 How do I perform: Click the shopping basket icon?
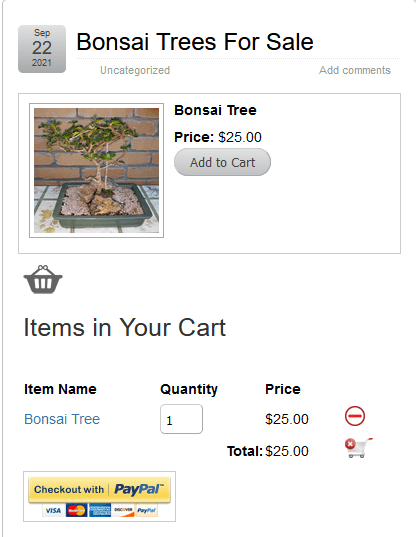tap(43, 279)
